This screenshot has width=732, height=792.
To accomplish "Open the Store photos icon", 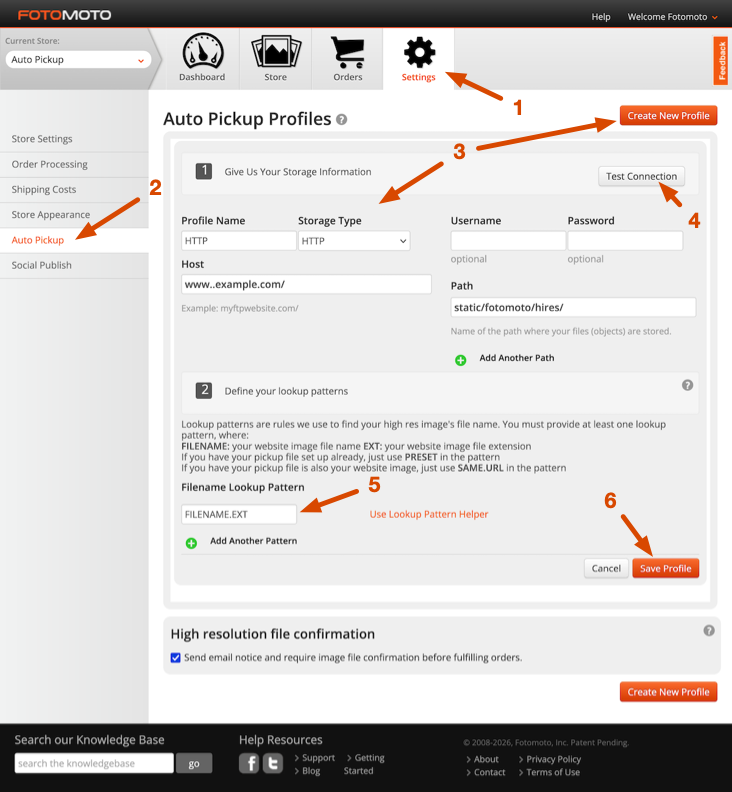I will click(276, 52).
